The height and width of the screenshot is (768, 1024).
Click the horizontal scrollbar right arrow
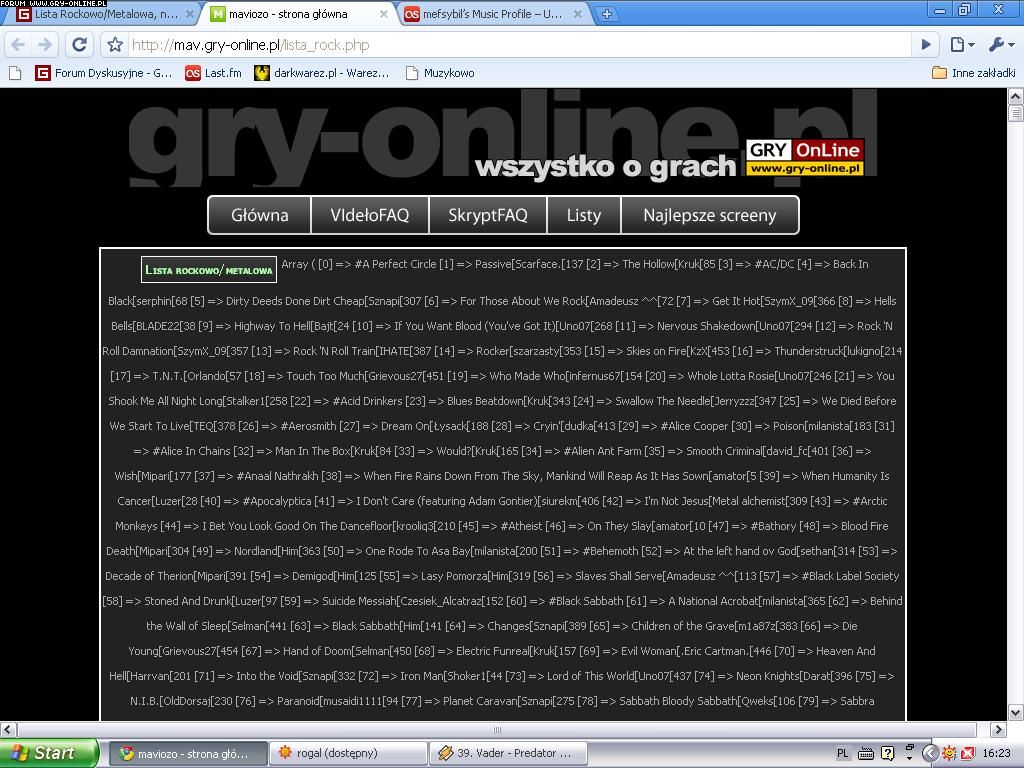999,729
